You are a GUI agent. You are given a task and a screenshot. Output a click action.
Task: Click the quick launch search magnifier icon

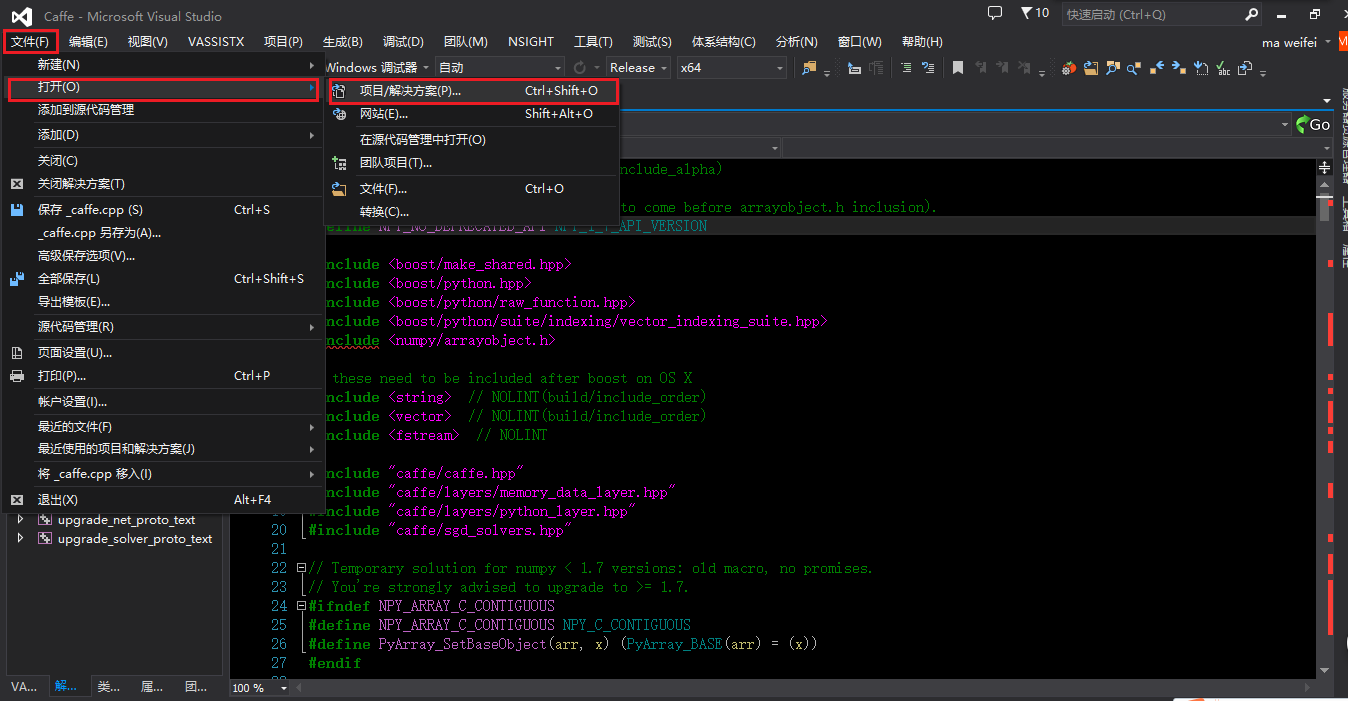1252,14
